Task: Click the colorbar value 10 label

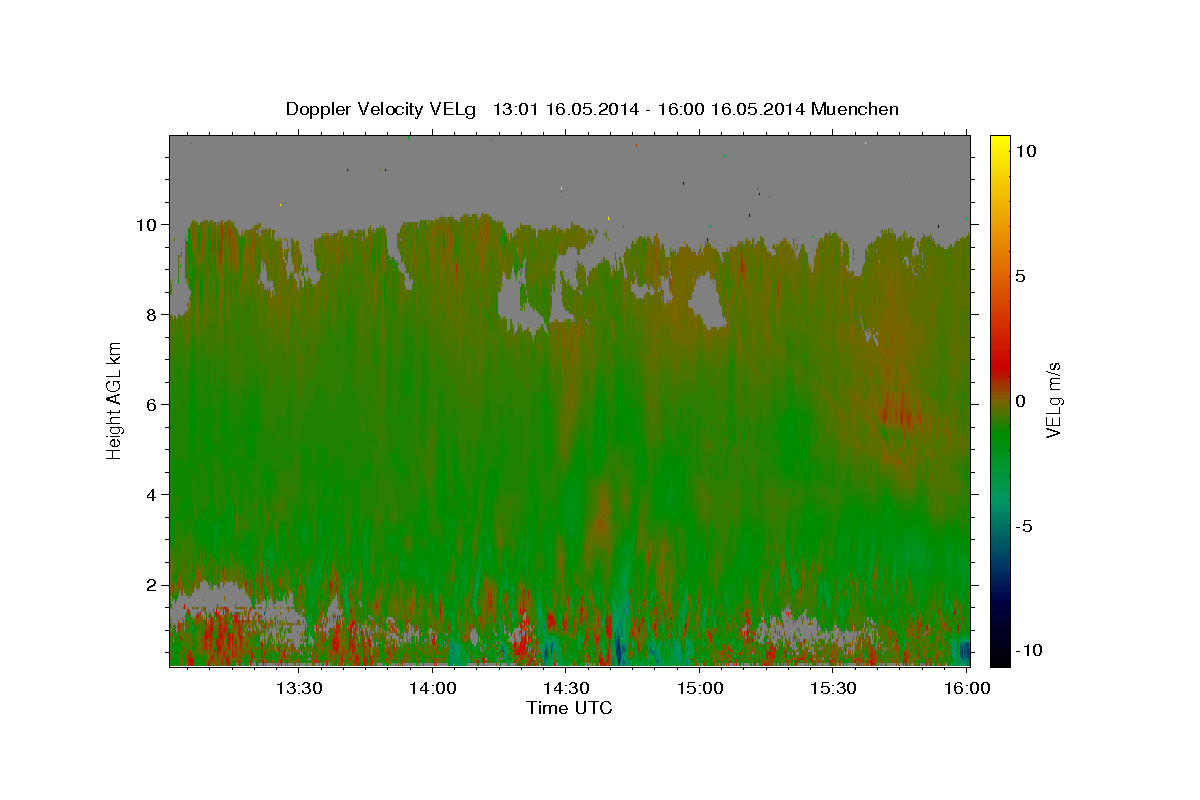Action: (x=1025, y=151)
